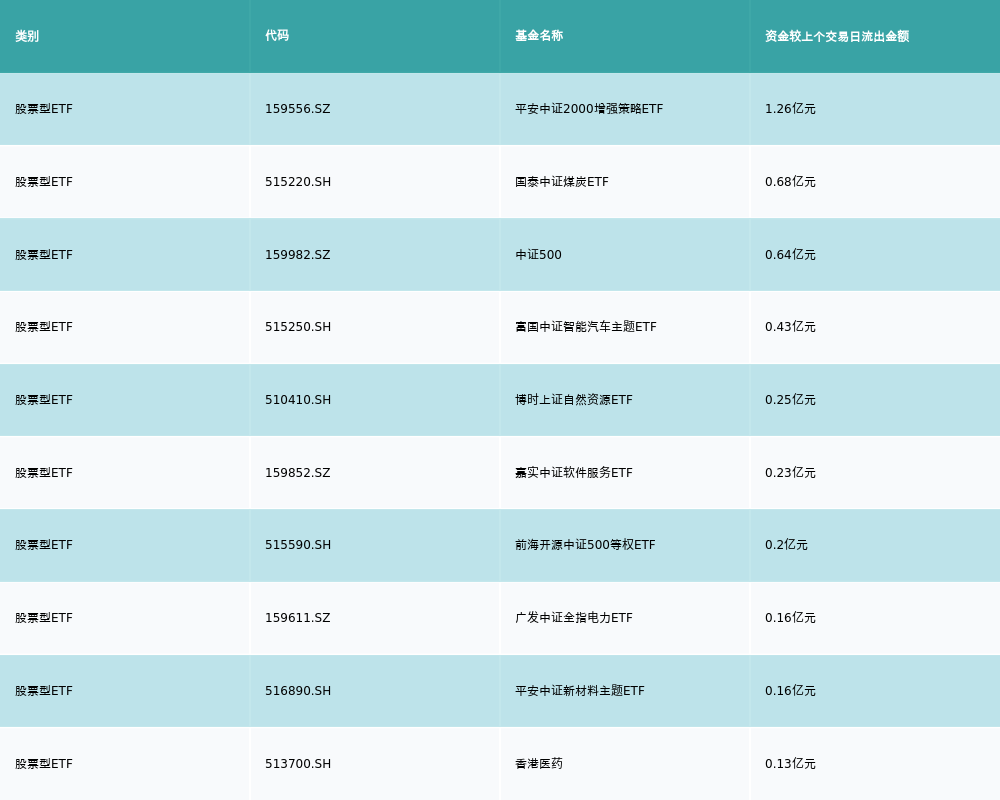Viewport: 1000px width, 800px height.
Task: Click fund code 515220.SH
Action: click(298, 182)
